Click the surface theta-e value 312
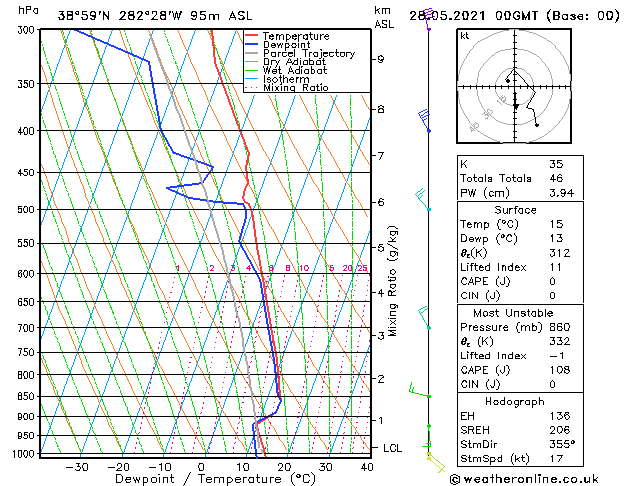This screenshot has height=486, width=629. click(x=559, y=253)
